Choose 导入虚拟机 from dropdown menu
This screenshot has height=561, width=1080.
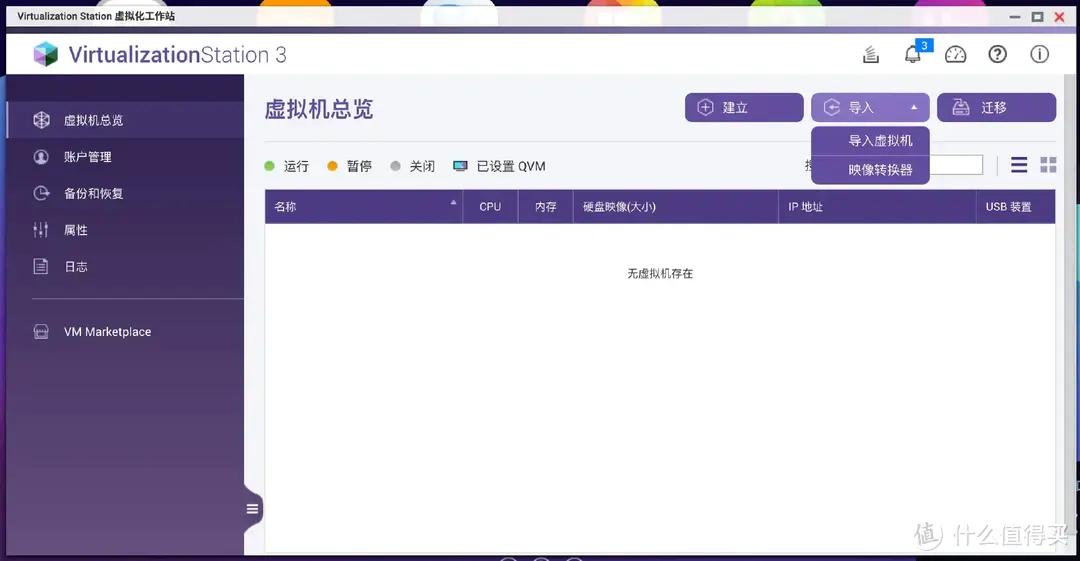(871, 141)
